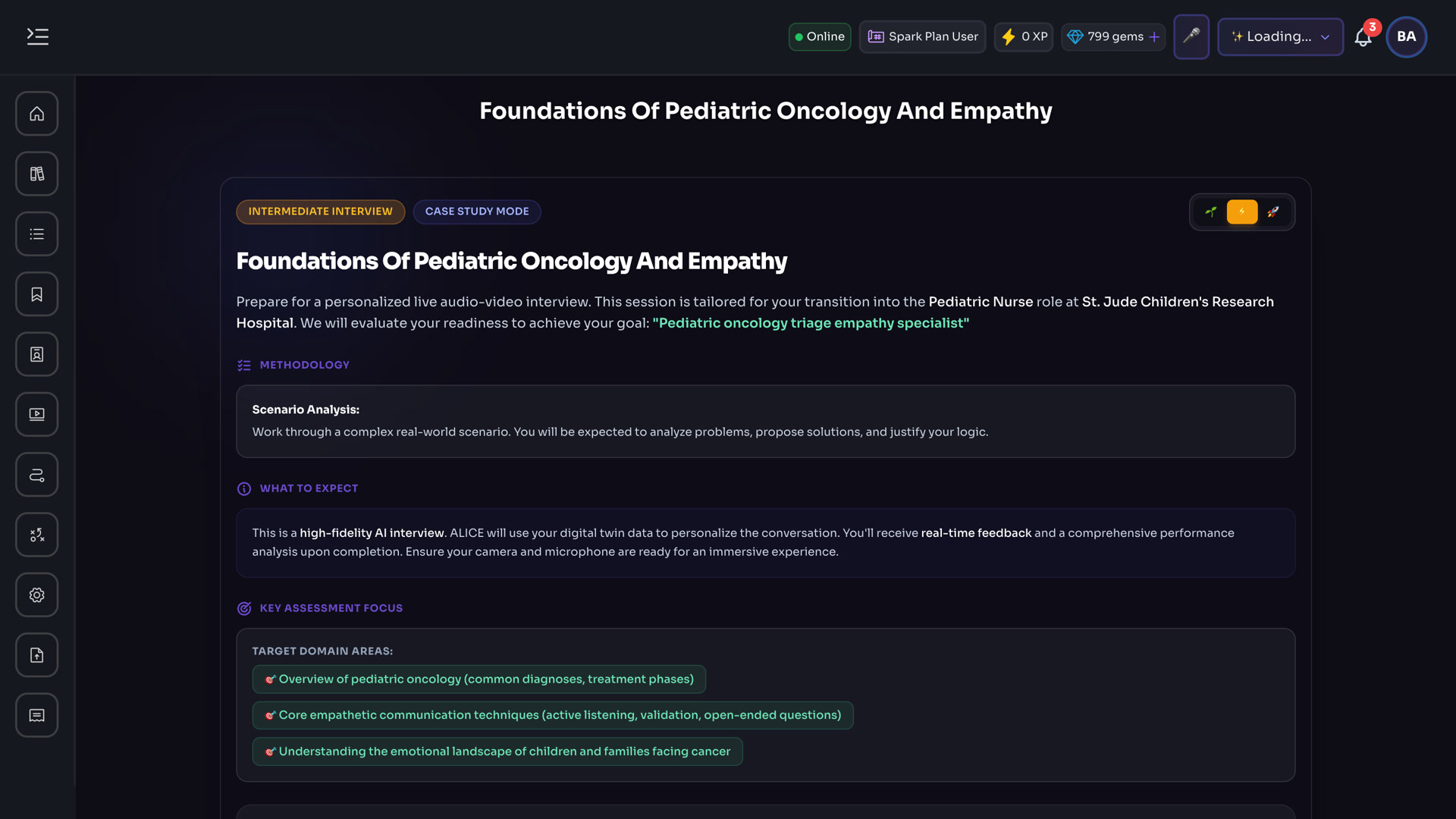Open the route path sidebar icon
Viewport: 1456px width, 819px height.
[x=37, y=475]
